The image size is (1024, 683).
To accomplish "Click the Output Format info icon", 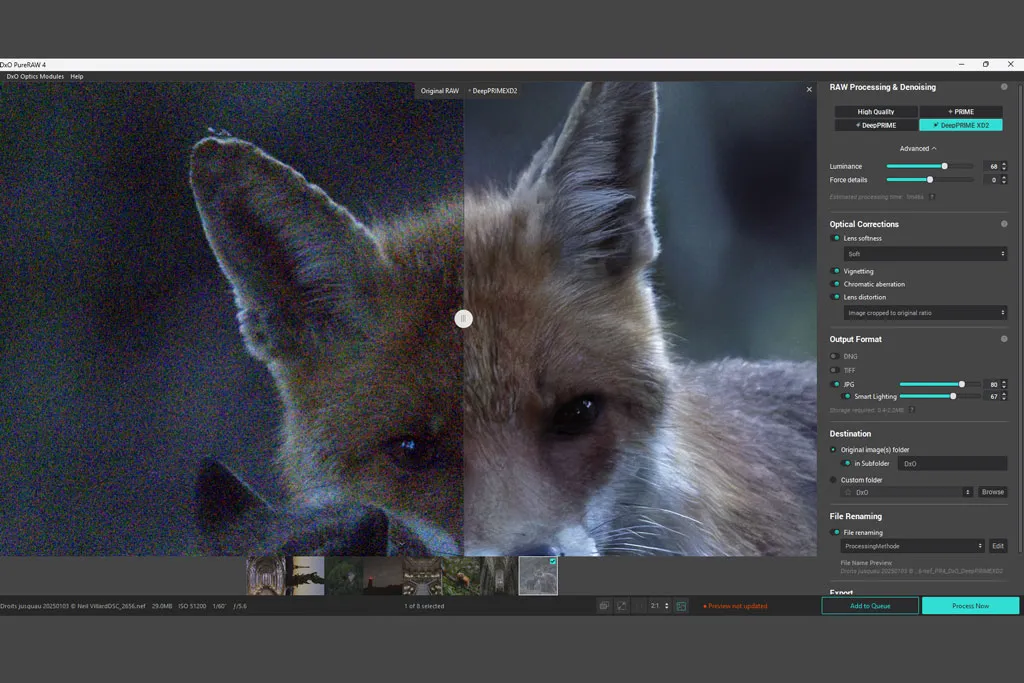I will point(1003,339).
